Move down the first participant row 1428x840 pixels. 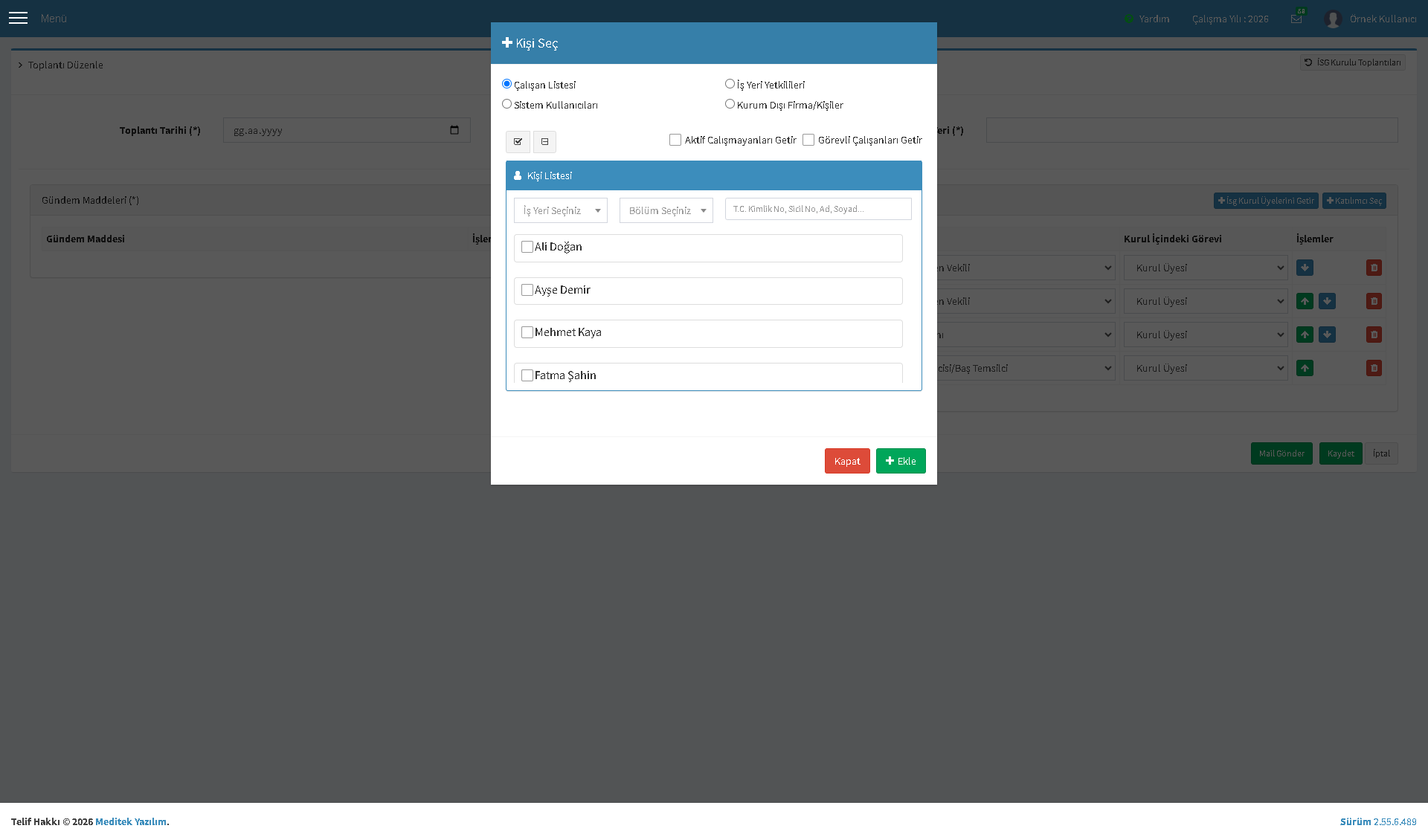(1305, 268)
